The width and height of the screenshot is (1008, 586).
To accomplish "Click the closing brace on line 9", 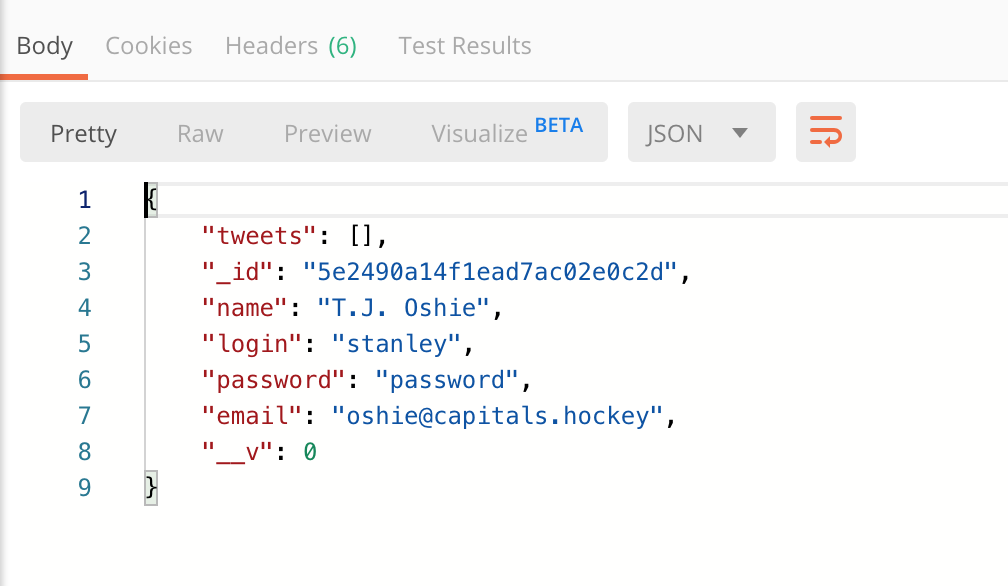I will tap(151, 487).
